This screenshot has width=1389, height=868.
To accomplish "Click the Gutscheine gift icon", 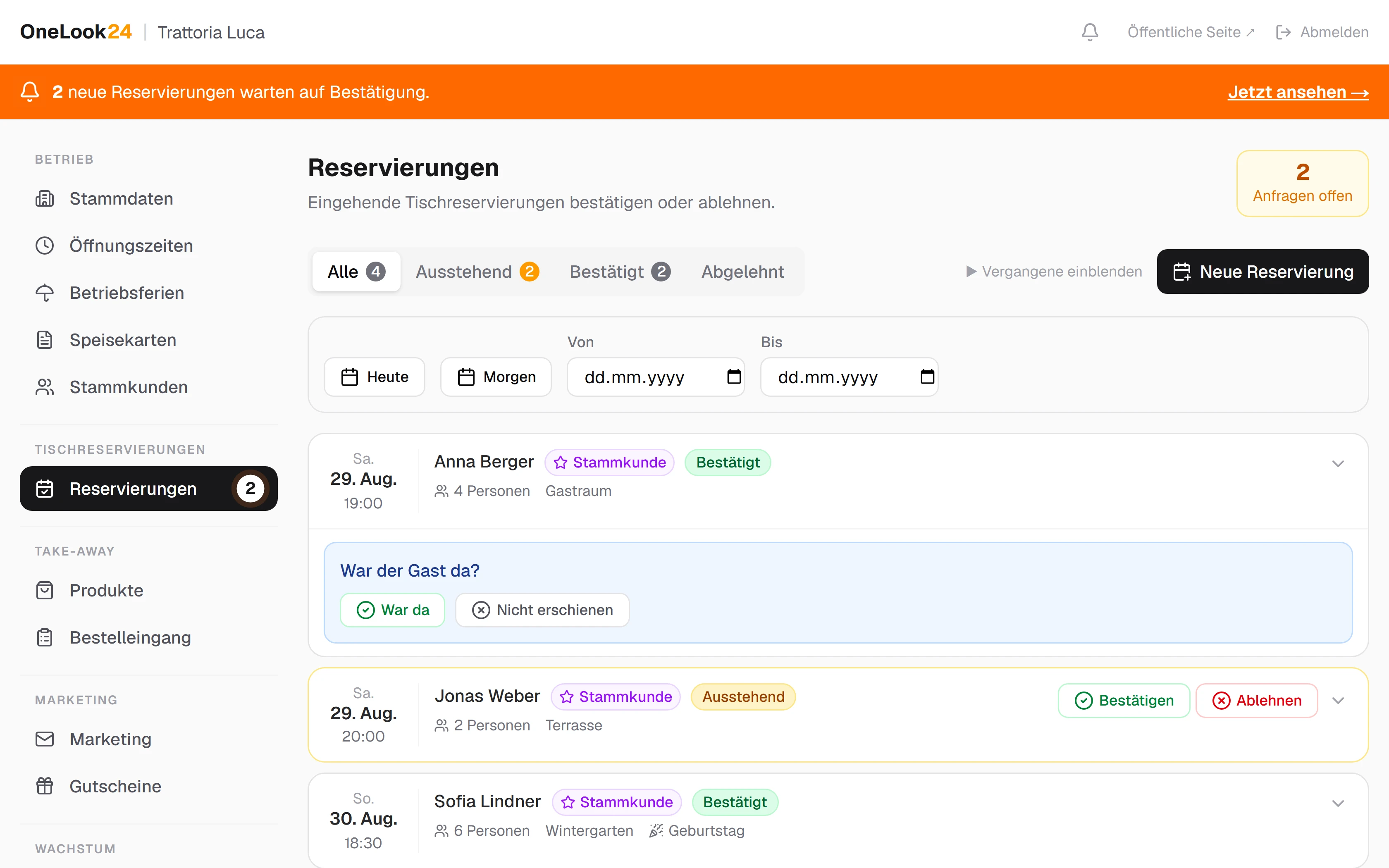I will coord(45,786).
